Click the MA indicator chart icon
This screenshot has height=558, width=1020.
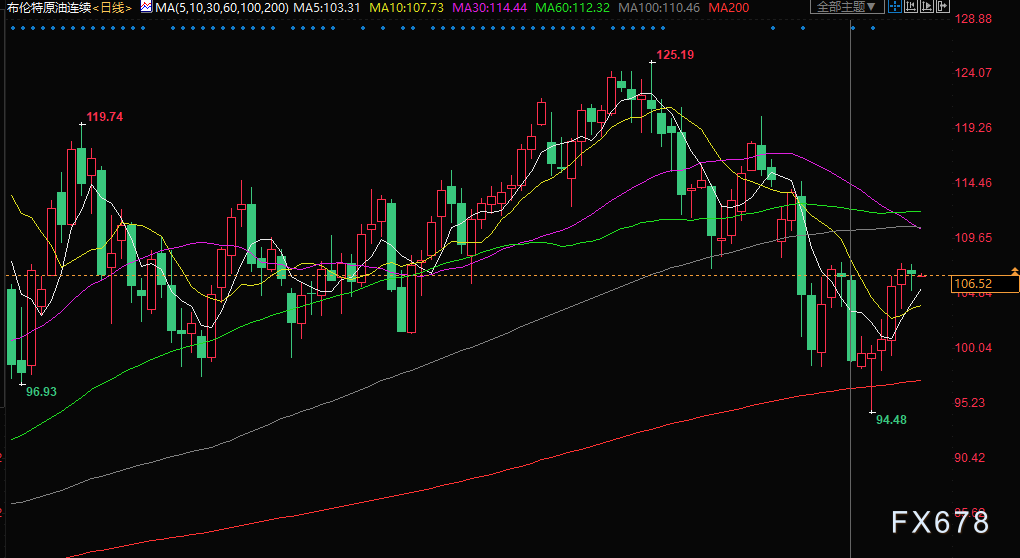point(146,7)
